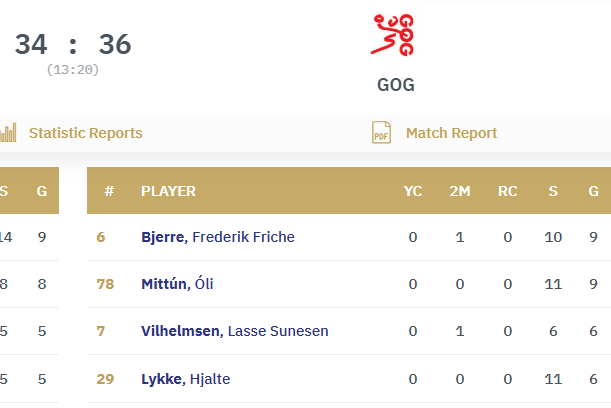View Vilhelmsen, Lasse Sunesen profile
The height and width of the screenshot is (408, 611).
[235, 331]
